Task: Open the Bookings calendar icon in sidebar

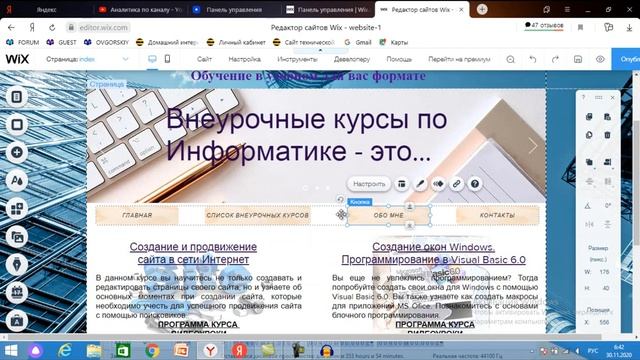Action: tap(17, 293)
